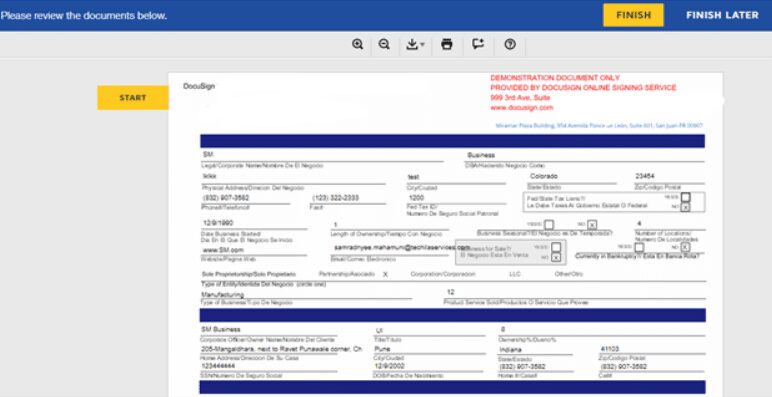Select the email address samradnyee.mahamuni
Viewport: 772px width, 397px height.
401,247
